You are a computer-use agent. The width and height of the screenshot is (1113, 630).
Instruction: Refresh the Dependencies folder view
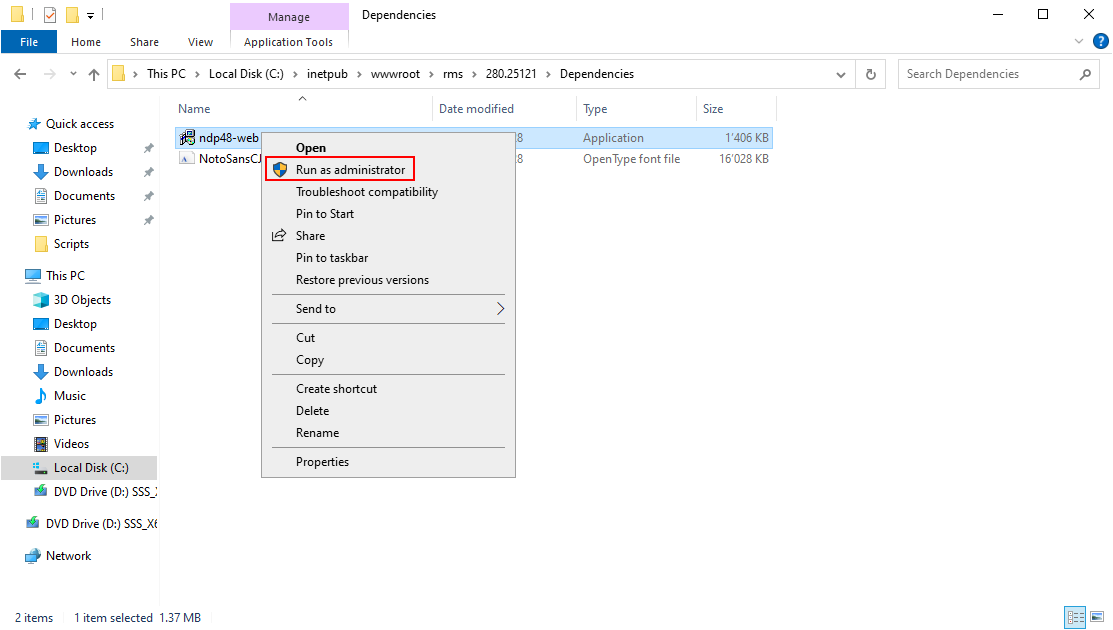[x=871, y=74]
